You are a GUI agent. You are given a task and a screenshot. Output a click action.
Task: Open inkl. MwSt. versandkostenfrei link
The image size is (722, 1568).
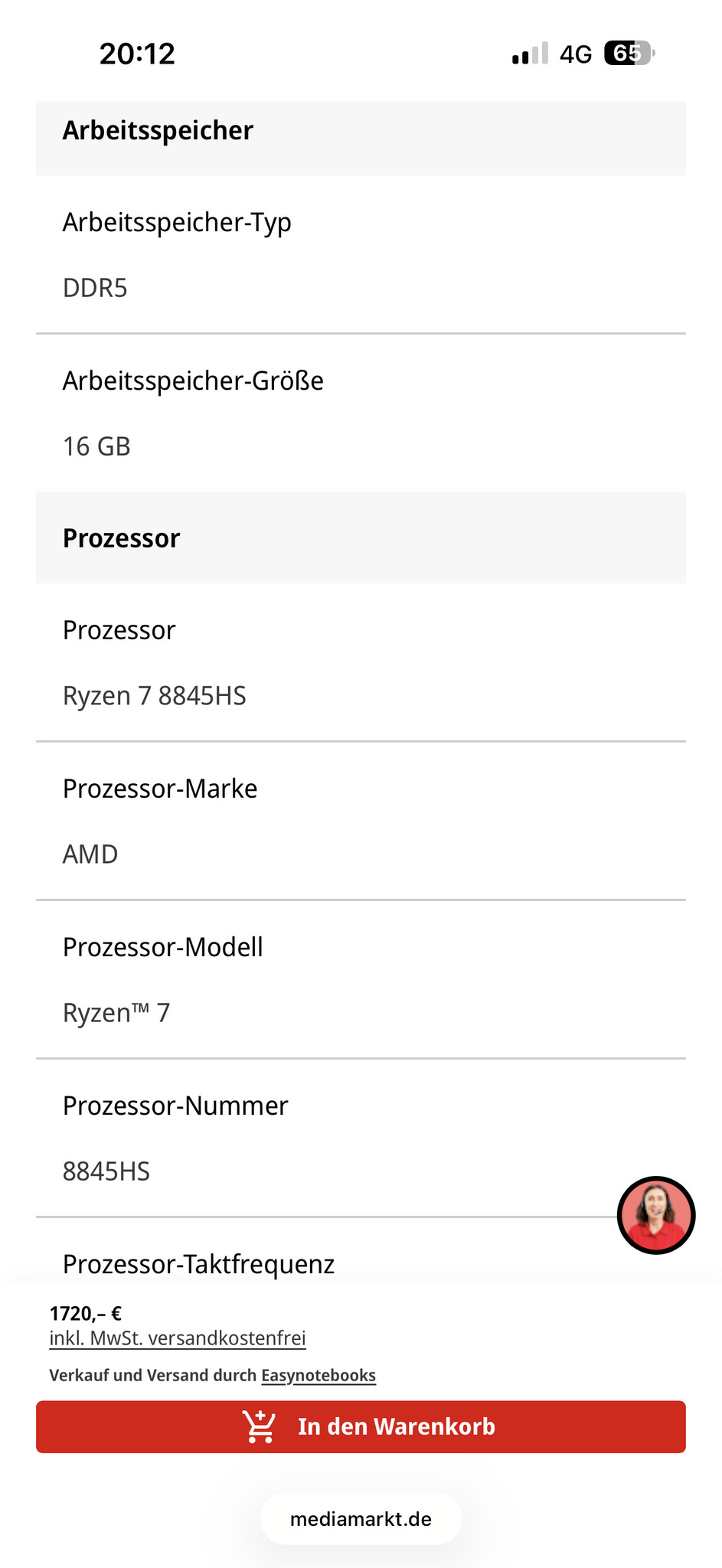178,1338
